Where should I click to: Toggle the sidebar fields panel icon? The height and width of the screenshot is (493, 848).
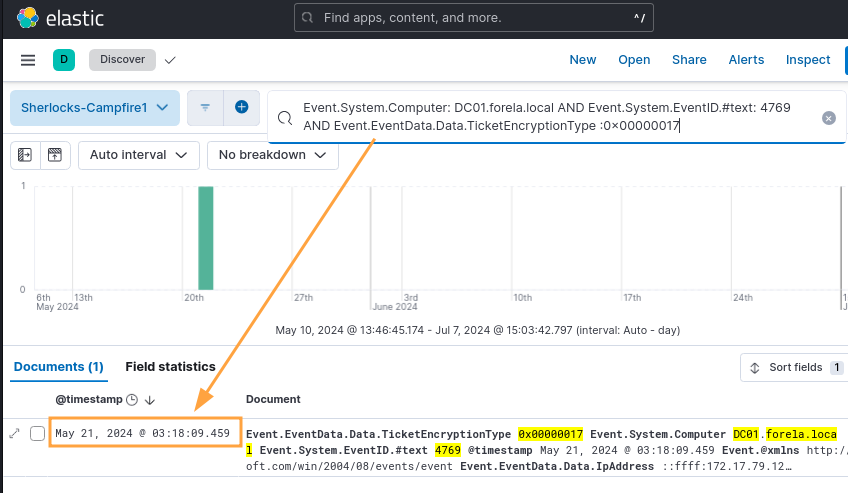point(26,155)
